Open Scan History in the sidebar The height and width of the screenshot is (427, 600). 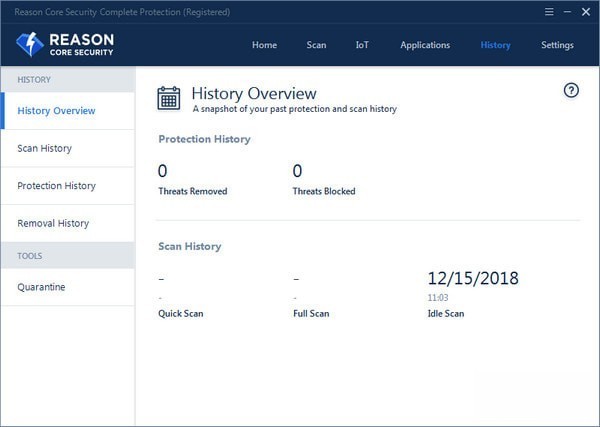tap(68, 148)
